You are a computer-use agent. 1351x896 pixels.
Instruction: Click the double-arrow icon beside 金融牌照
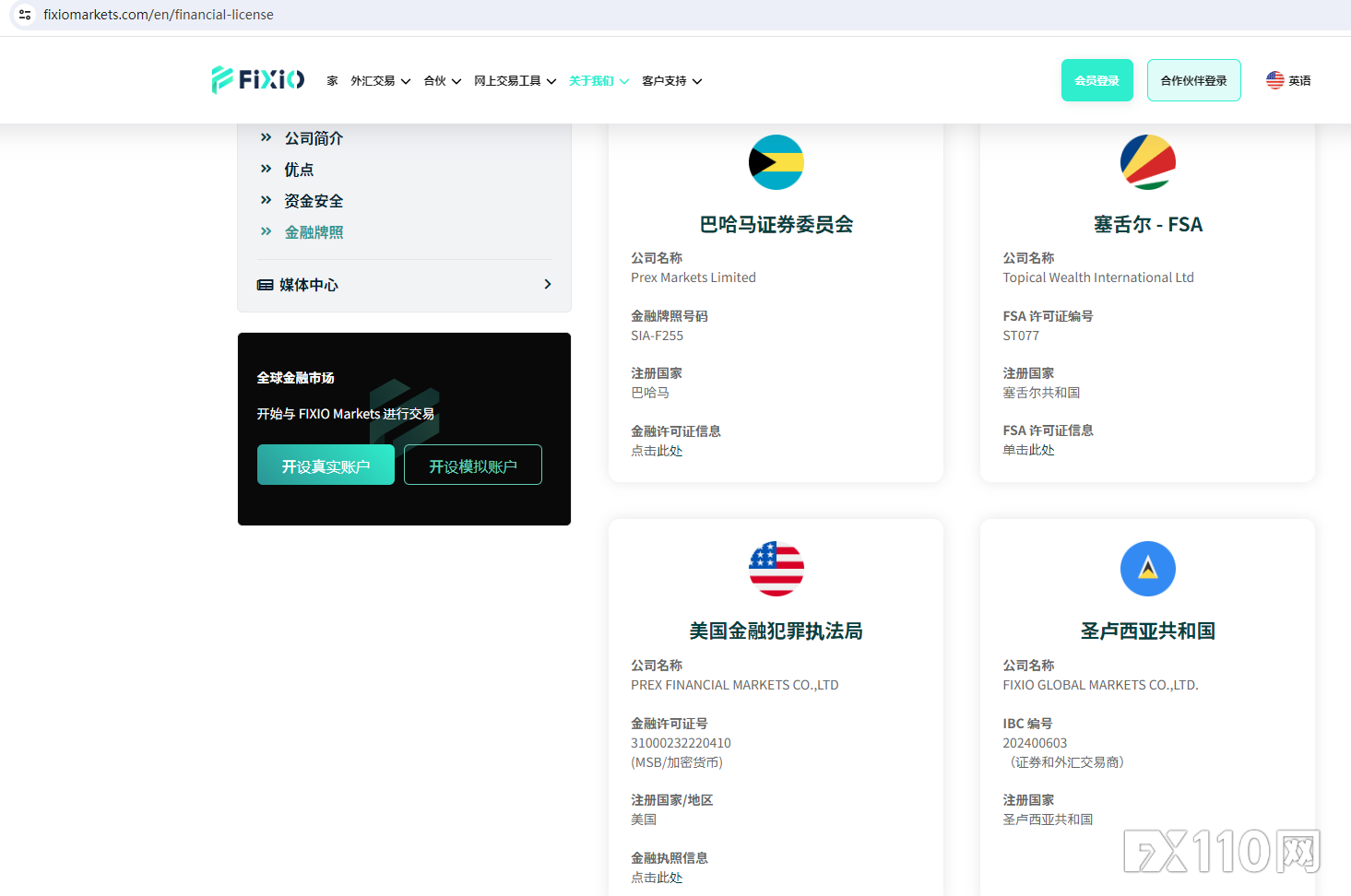tap(266, 231)
